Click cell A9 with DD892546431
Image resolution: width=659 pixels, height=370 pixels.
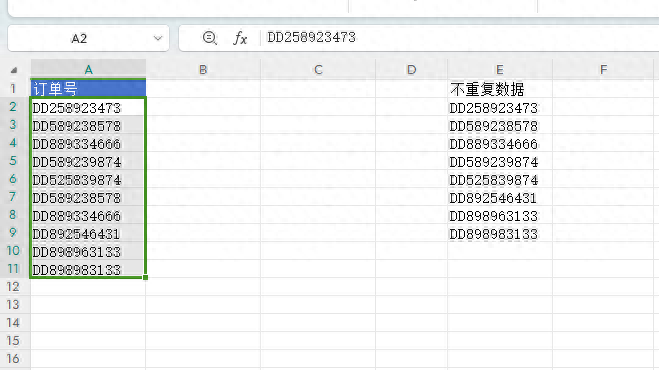88,233
